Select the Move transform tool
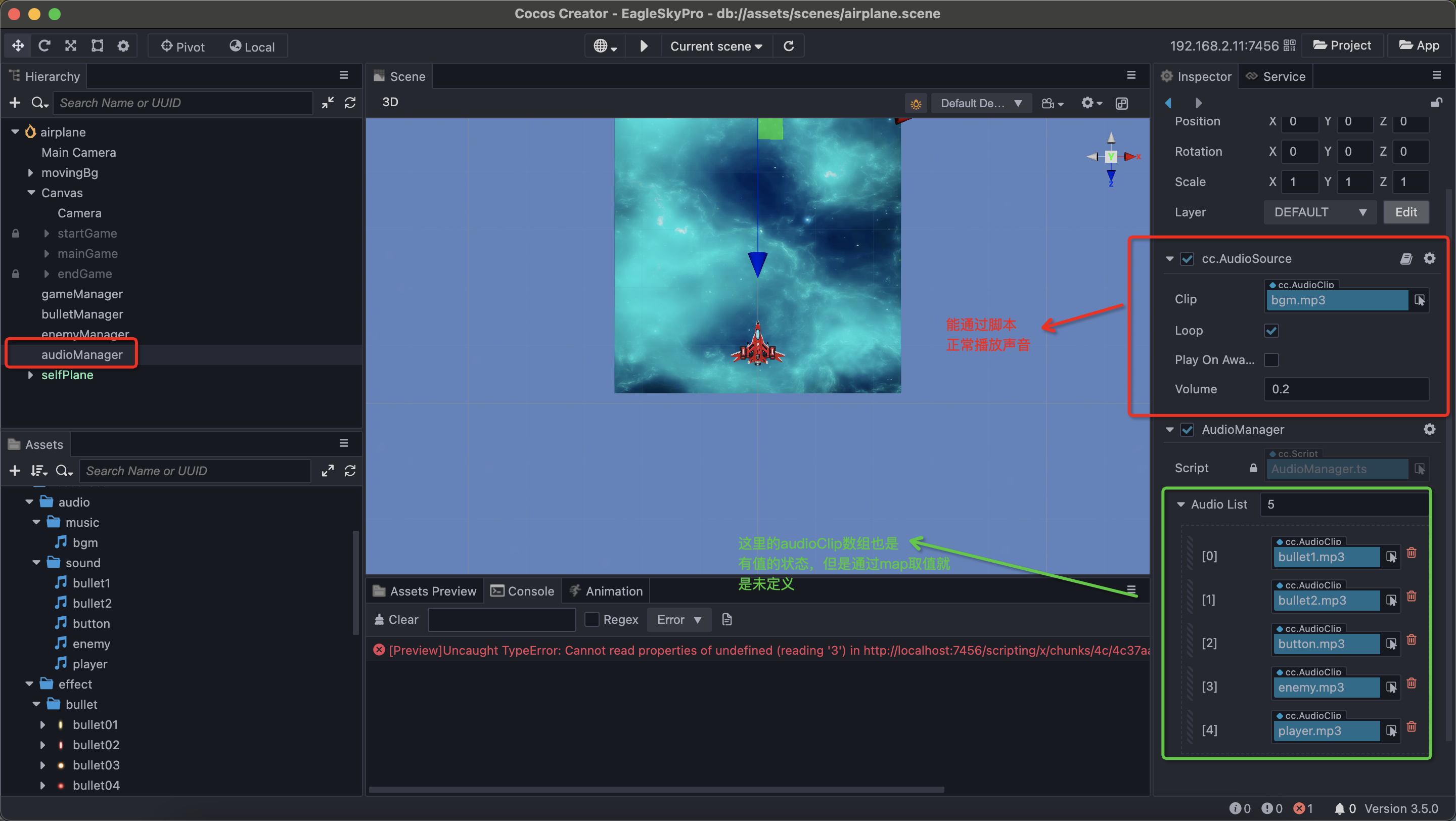This screenshot has height=821, width=1456. (x=18, y=46)
